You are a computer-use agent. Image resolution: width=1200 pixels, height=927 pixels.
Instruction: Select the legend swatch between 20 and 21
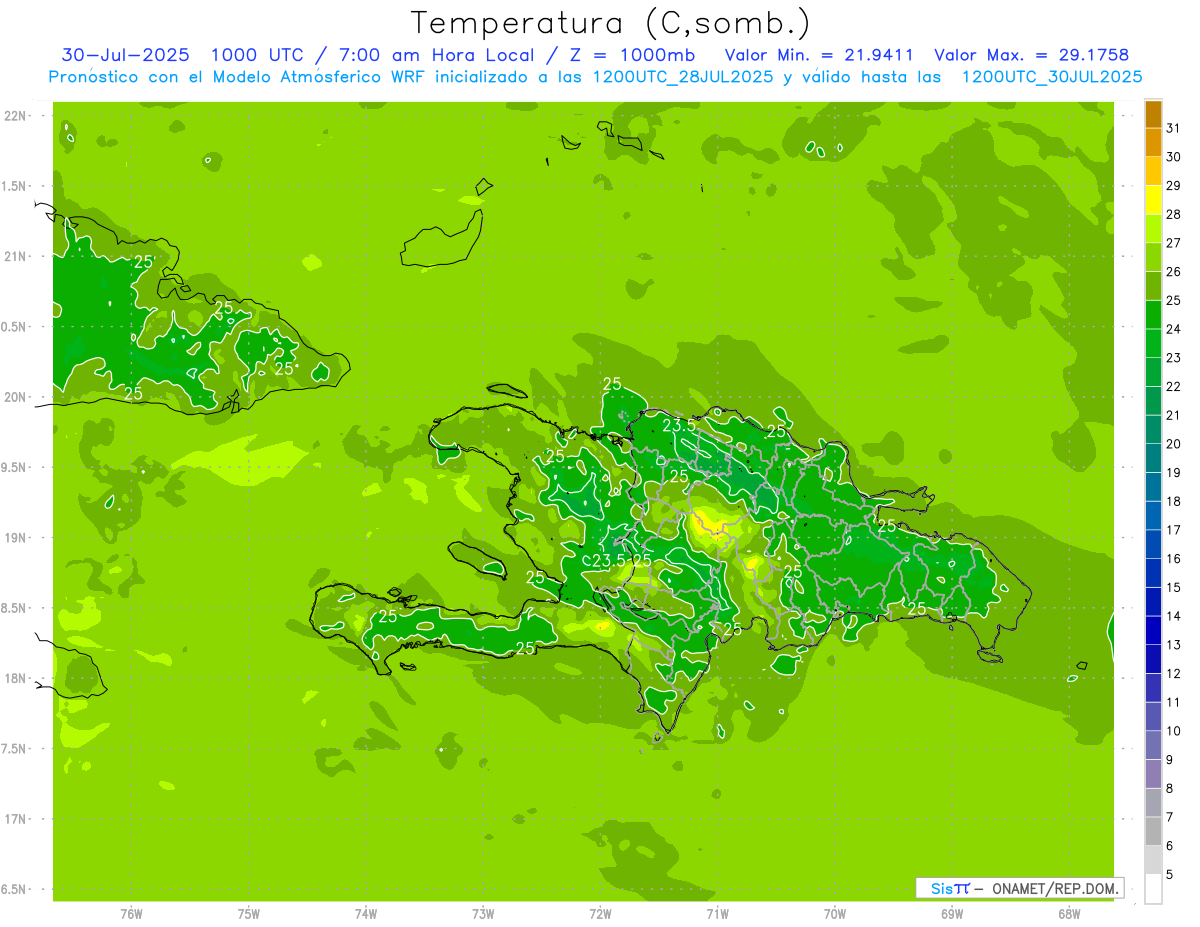click(1153, 430)
